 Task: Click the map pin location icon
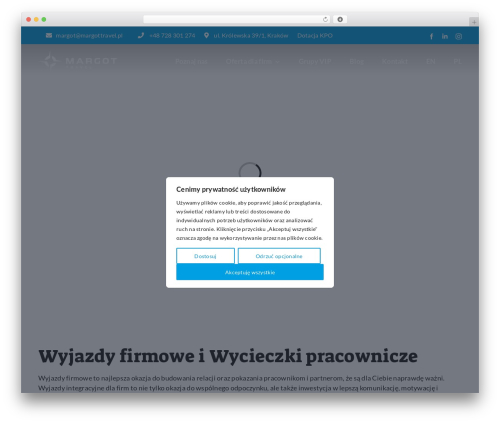point(206,35)
